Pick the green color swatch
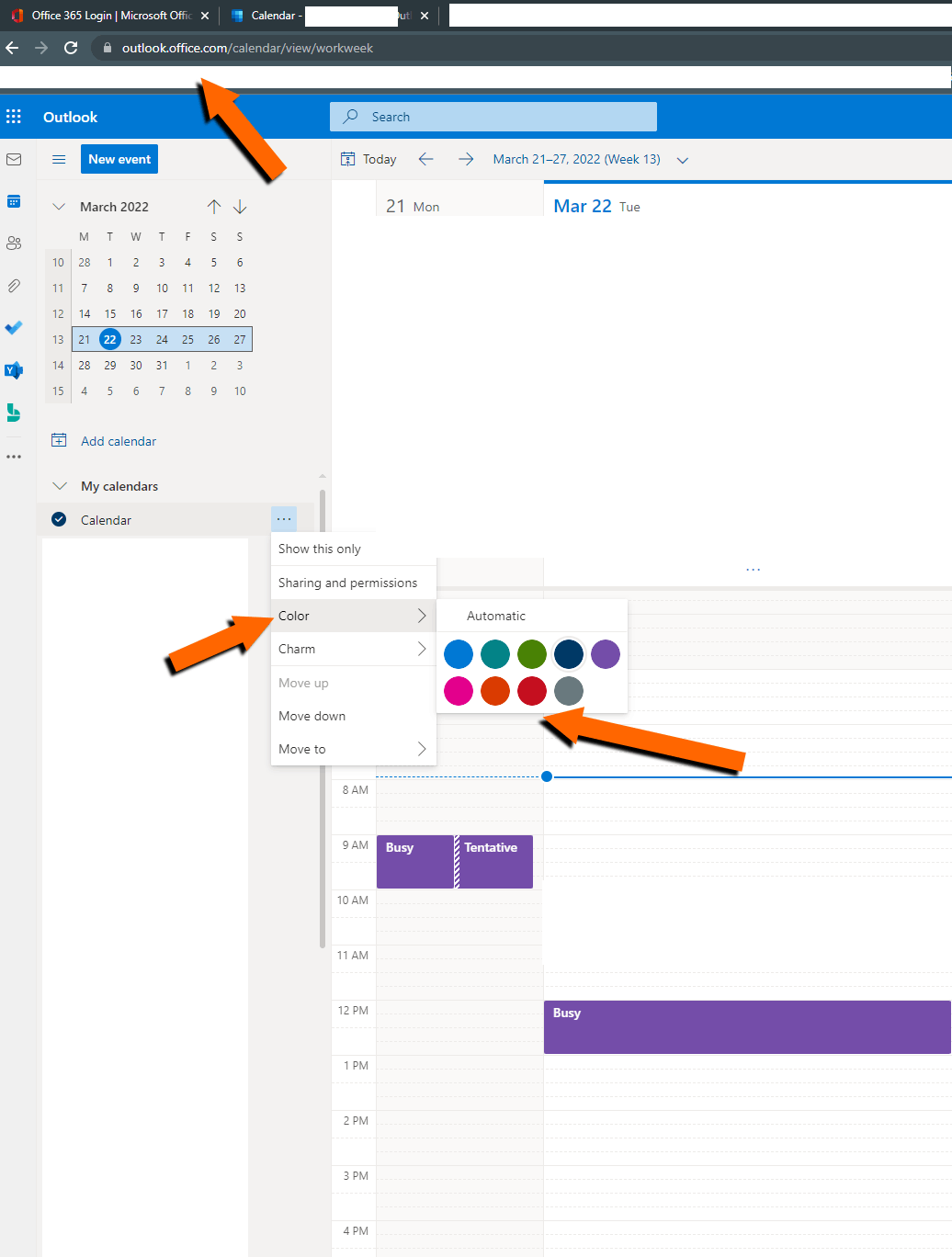952x1257 pixels. coord(532,654)
